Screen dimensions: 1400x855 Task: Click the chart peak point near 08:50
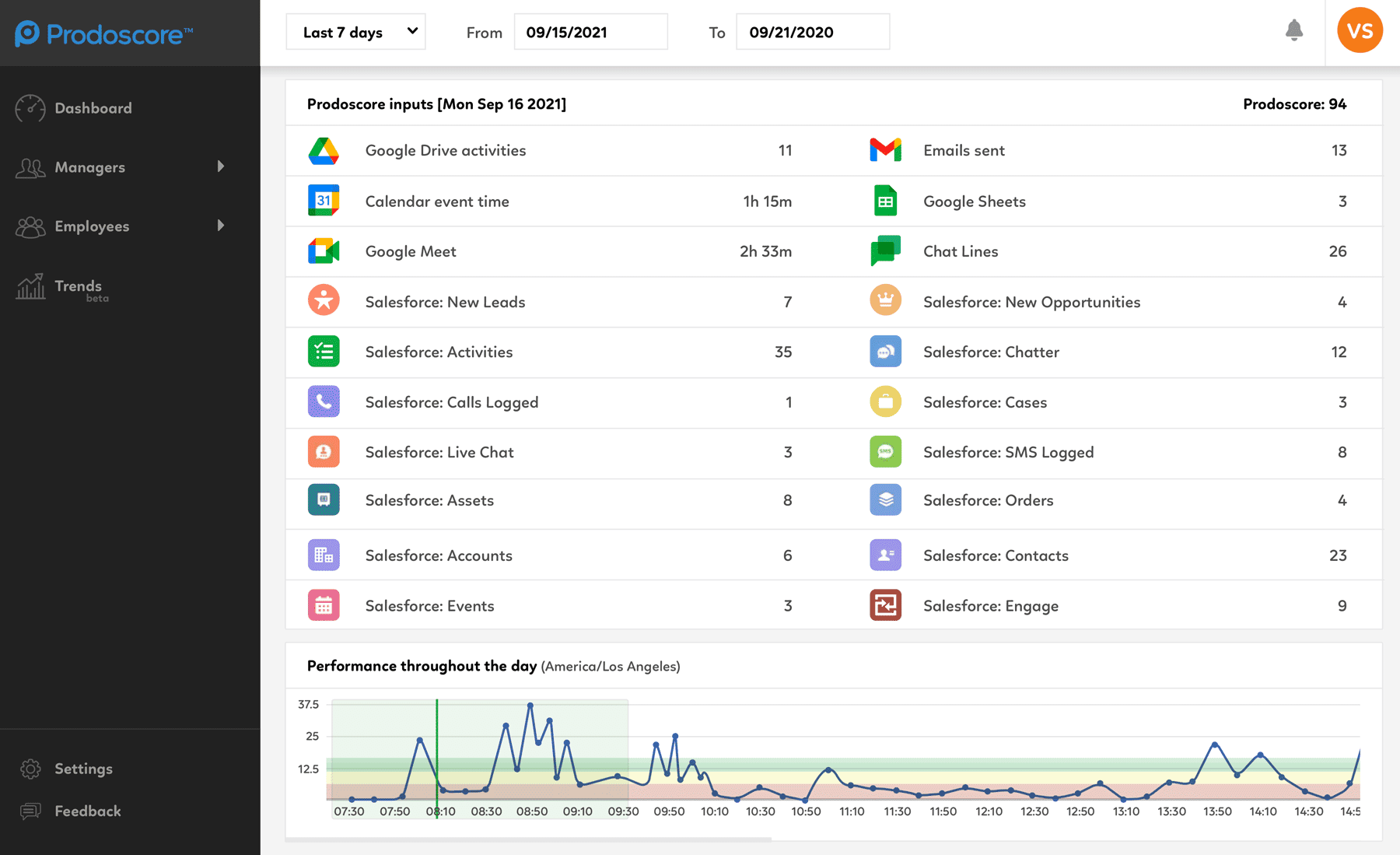pos(530,705)
